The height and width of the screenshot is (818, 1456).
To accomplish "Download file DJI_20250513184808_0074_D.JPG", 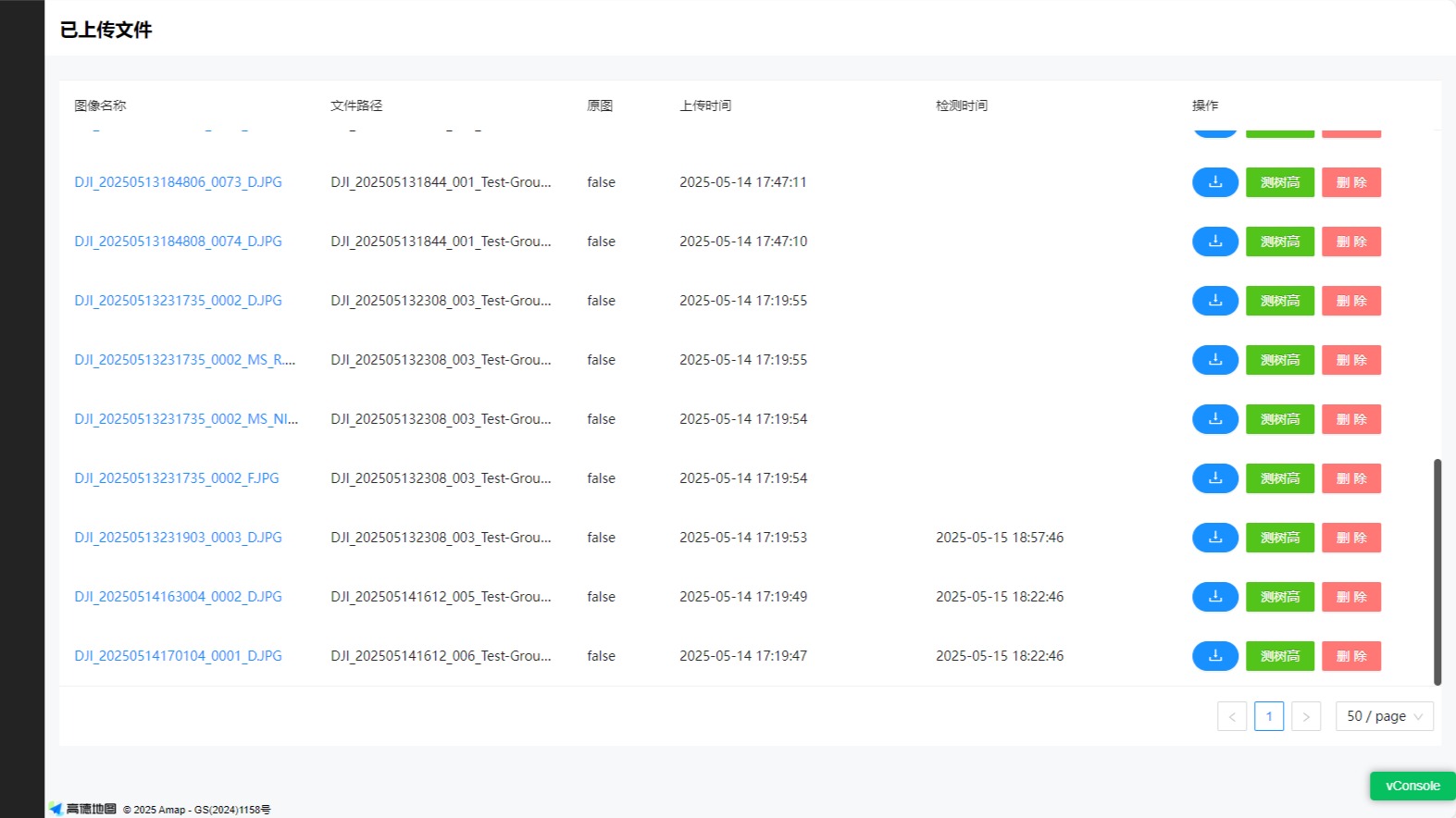I will click(1214, 242).
